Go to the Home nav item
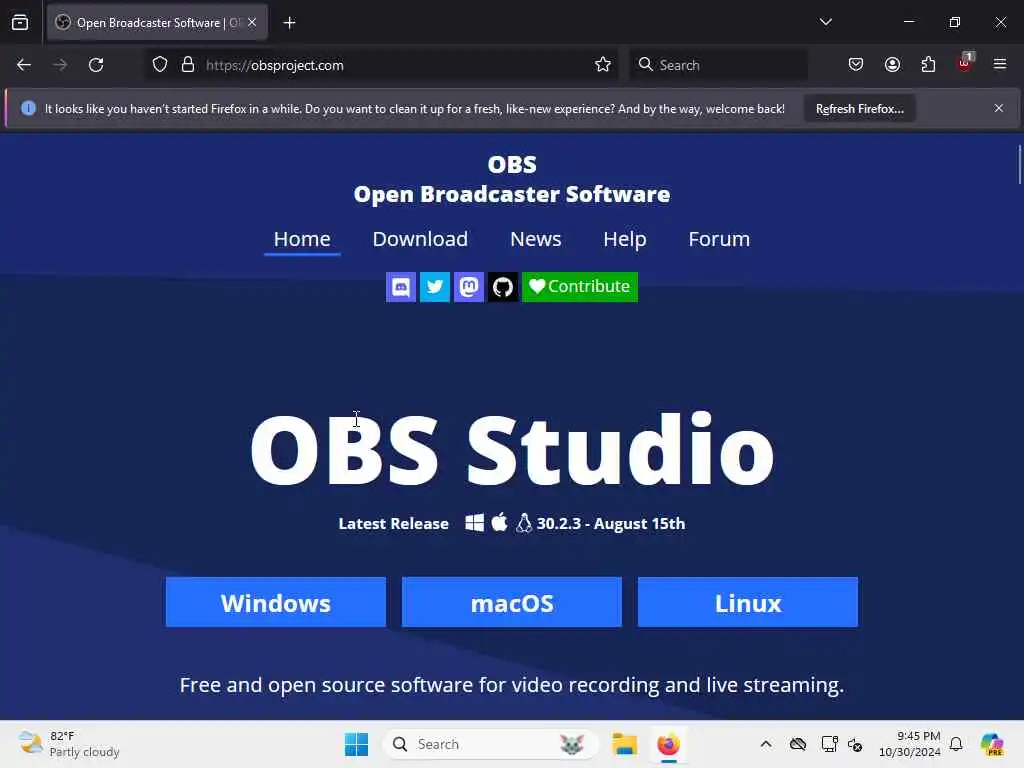 click(x=302, y=239)
